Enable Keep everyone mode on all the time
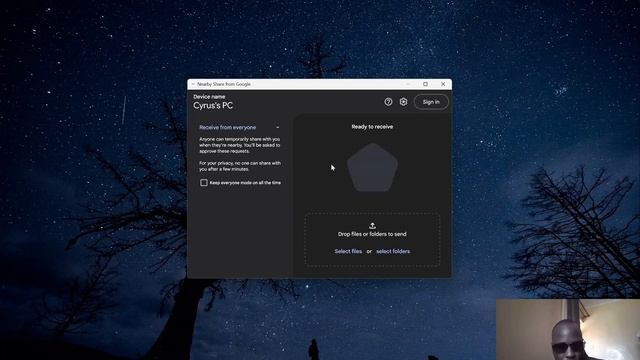640x360 pixels. pyautogui.click(x=204, y=182)
